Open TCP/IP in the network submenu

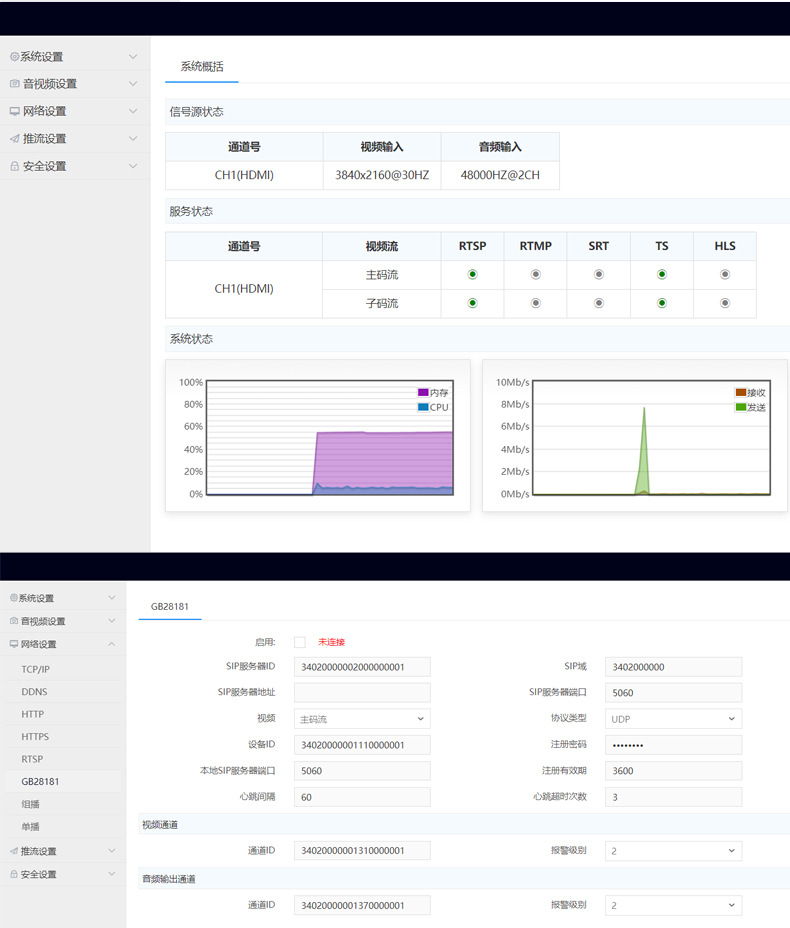point(36,669)
